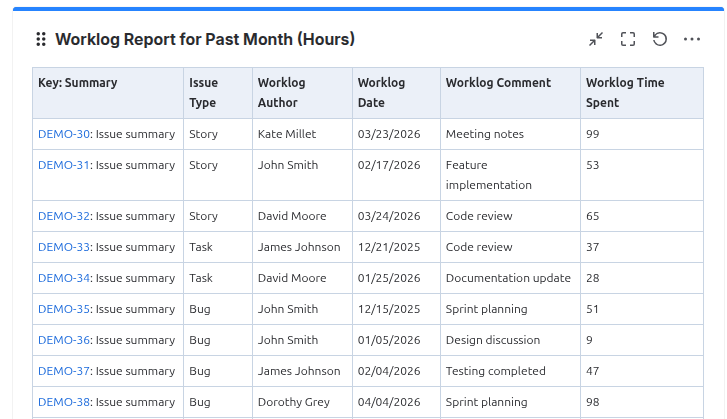Screen dimensions: 727x419
Task: Click the time spent value 65
Action: click(x=593, y=216)
